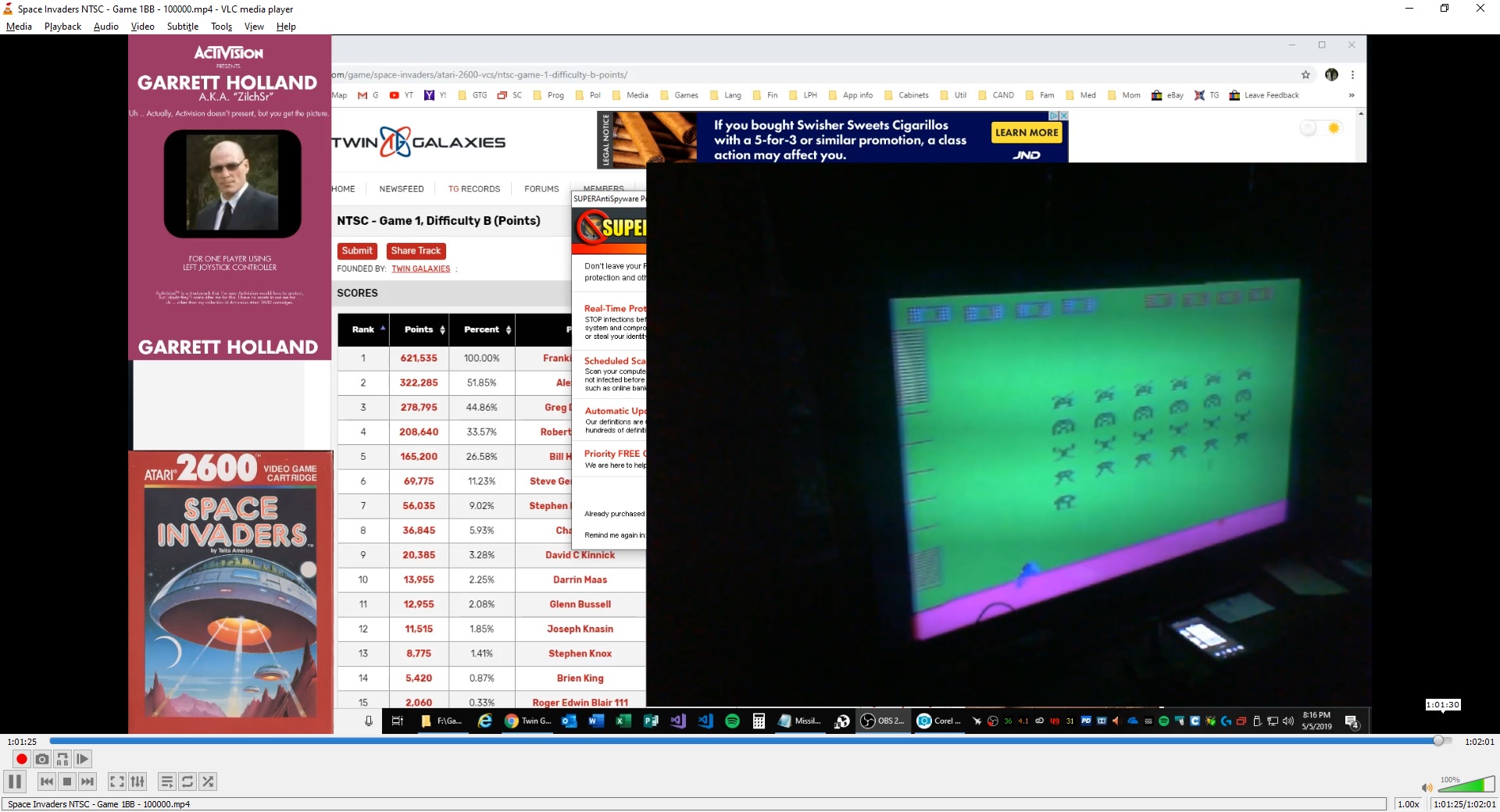Advance video frame by frame
Screen dimensions: 1500x812
(83, 759)
